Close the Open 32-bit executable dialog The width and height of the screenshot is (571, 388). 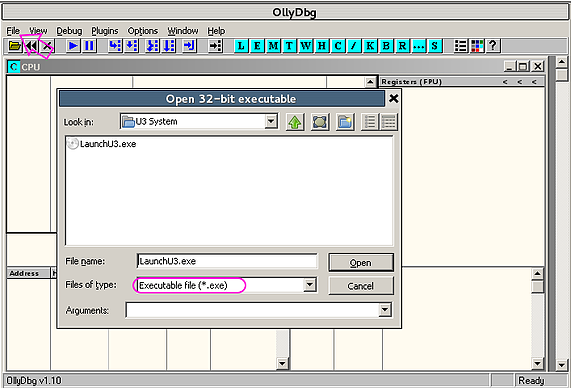click(x=394, y=99)
